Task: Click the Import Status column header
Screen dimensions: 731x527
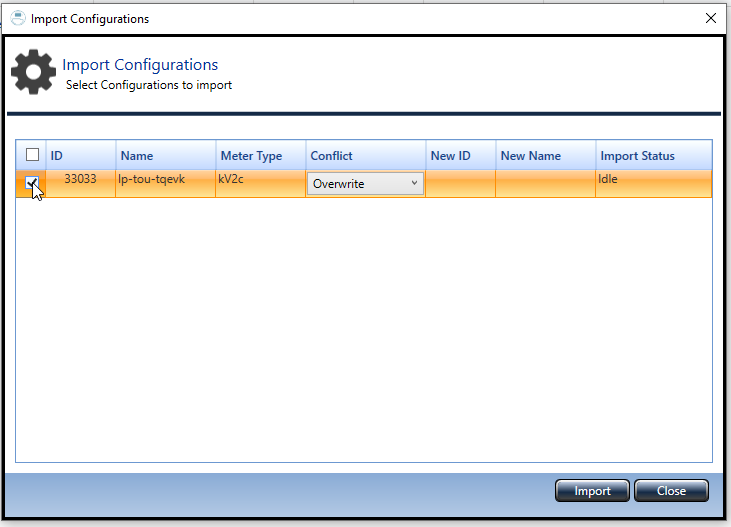Action: point(653,156)
